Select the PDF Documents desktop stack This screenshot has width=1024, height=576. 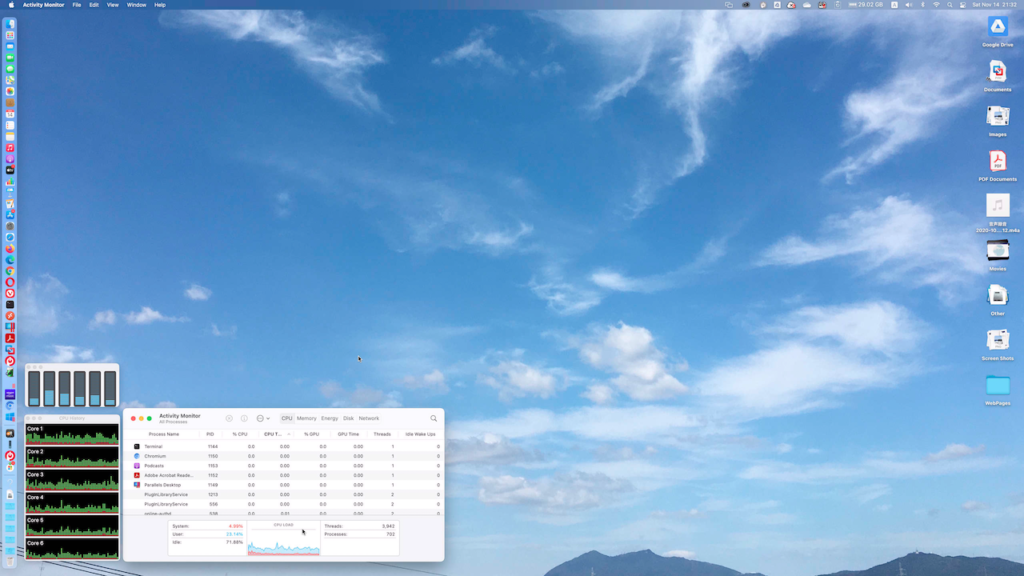click(x=997, y=162)
